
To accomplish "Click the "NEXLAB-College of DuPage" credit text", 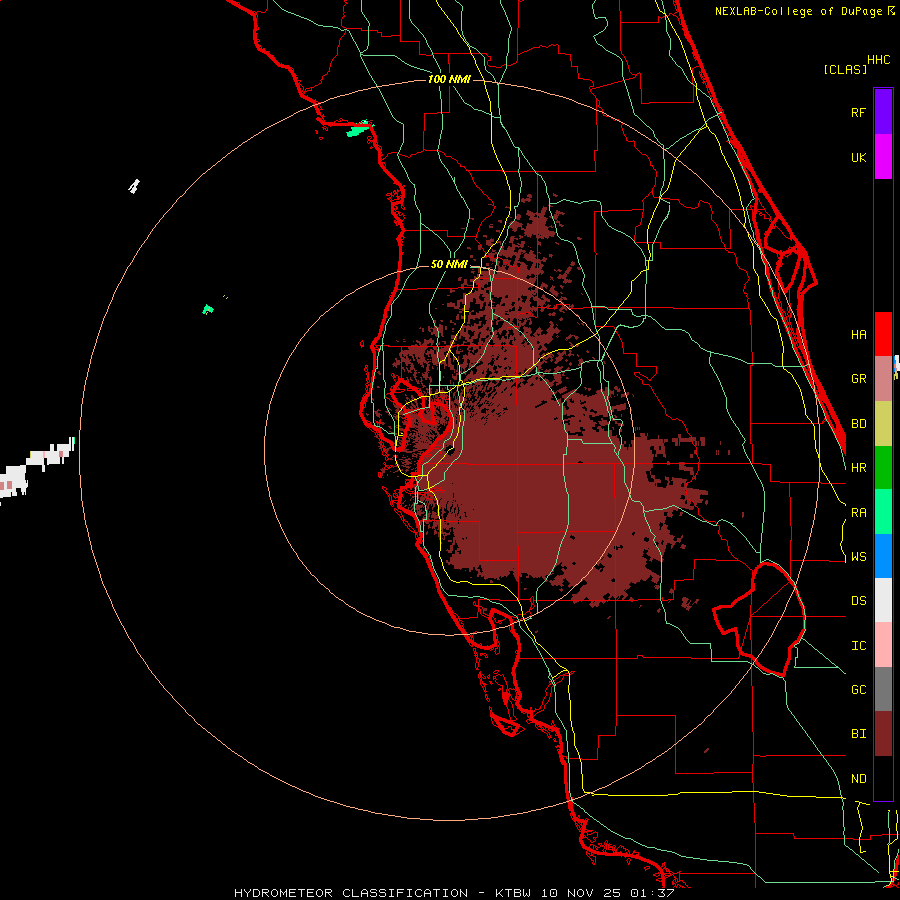I will click(x=799, y=11).
